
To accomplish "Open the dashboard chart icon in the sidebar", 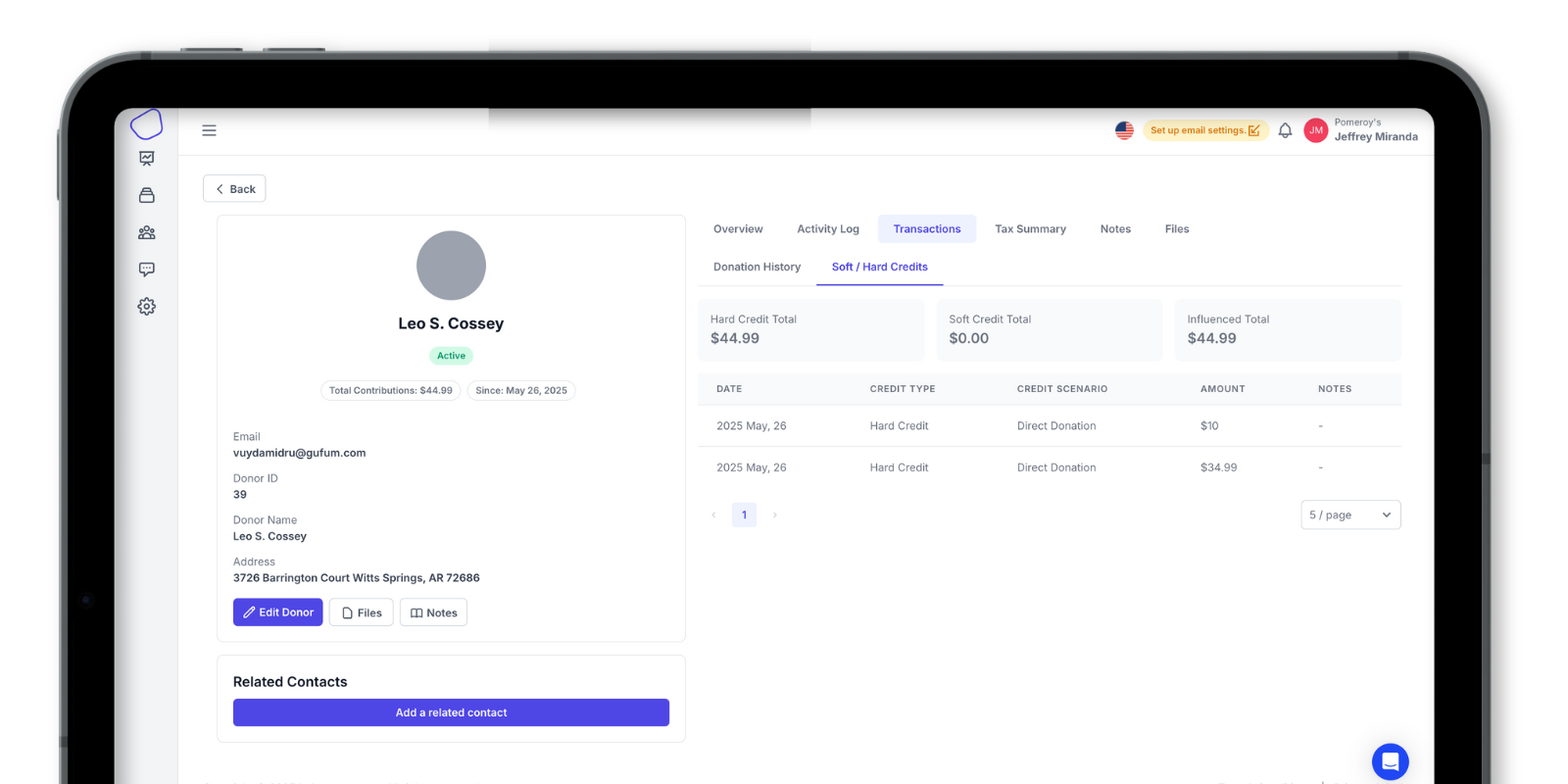I will pos(147,159).
